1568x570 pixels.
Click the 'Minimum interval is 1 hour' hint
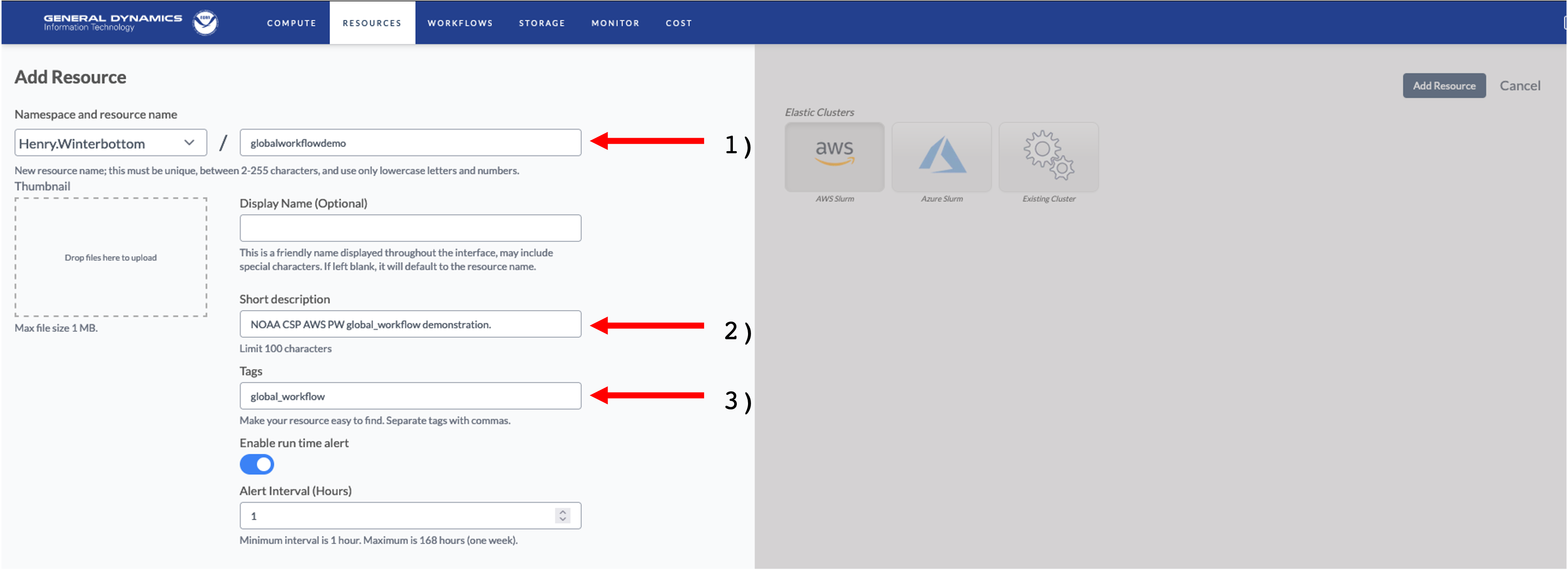[379, 540]
